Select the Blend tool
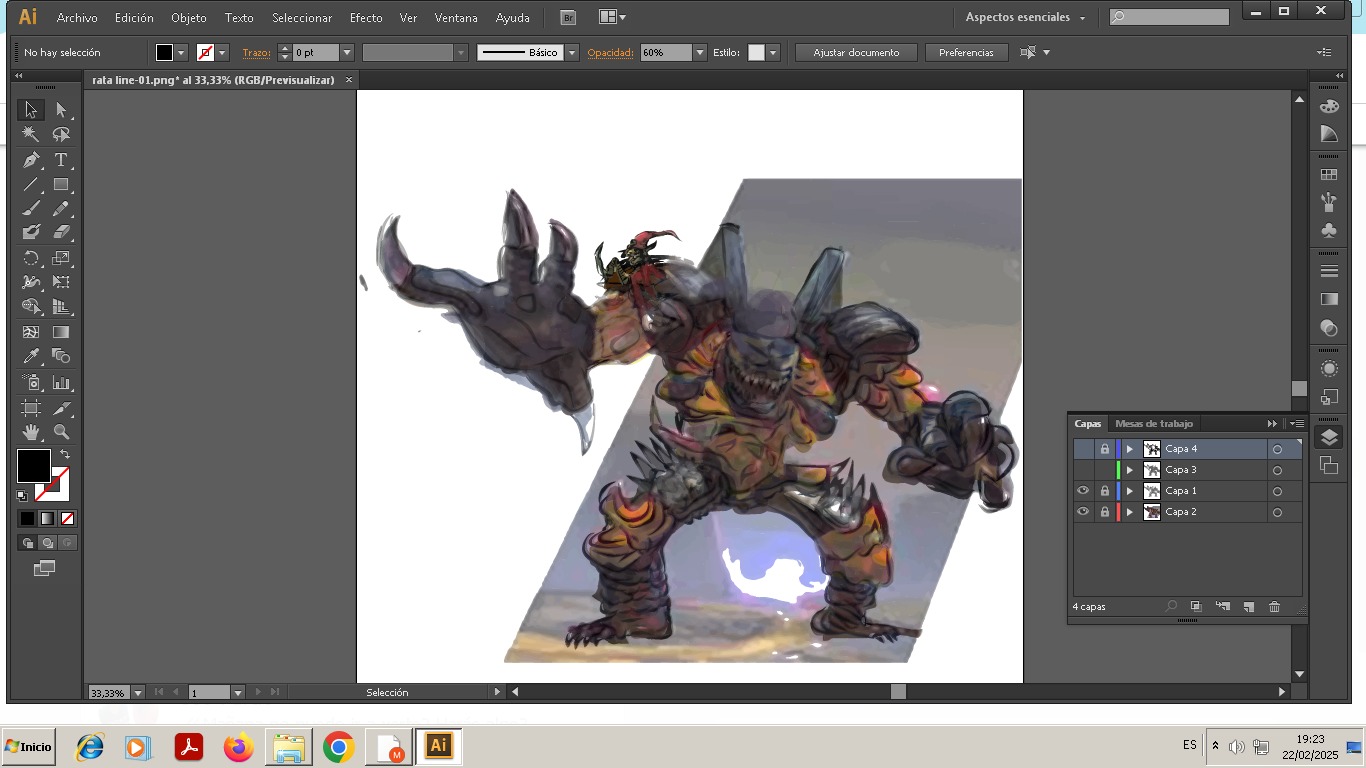The height and width of the screenshot is (768, 1366). [61, 356]
